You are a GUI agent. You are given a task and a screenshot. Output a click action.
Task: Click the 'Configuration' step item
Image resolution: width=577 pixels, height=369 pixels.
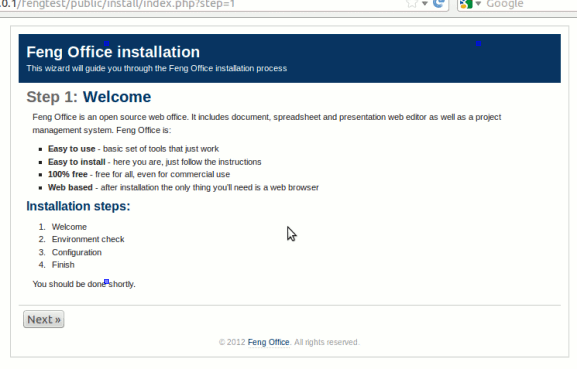[x=77, y=252]
